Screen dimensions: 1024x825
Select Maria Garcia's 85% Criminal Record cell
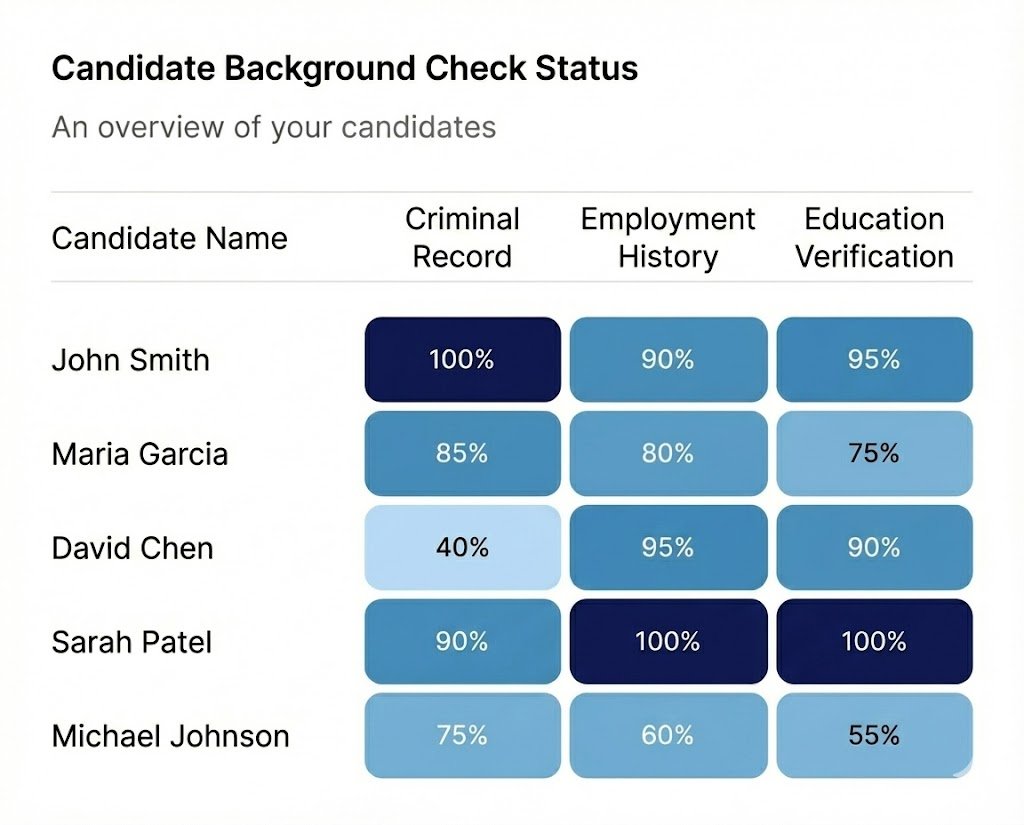click(x=462, y=454)
